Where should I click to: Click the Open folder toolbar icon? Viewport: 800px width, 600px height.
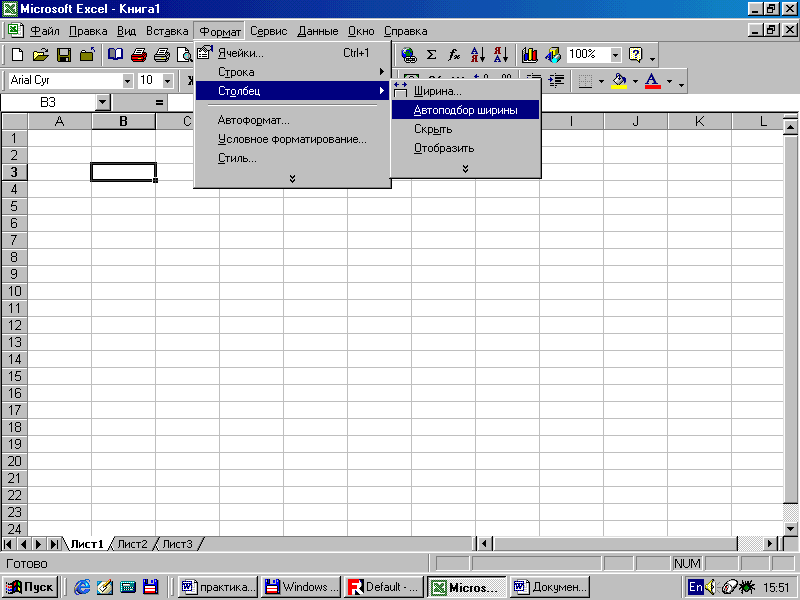40,55
